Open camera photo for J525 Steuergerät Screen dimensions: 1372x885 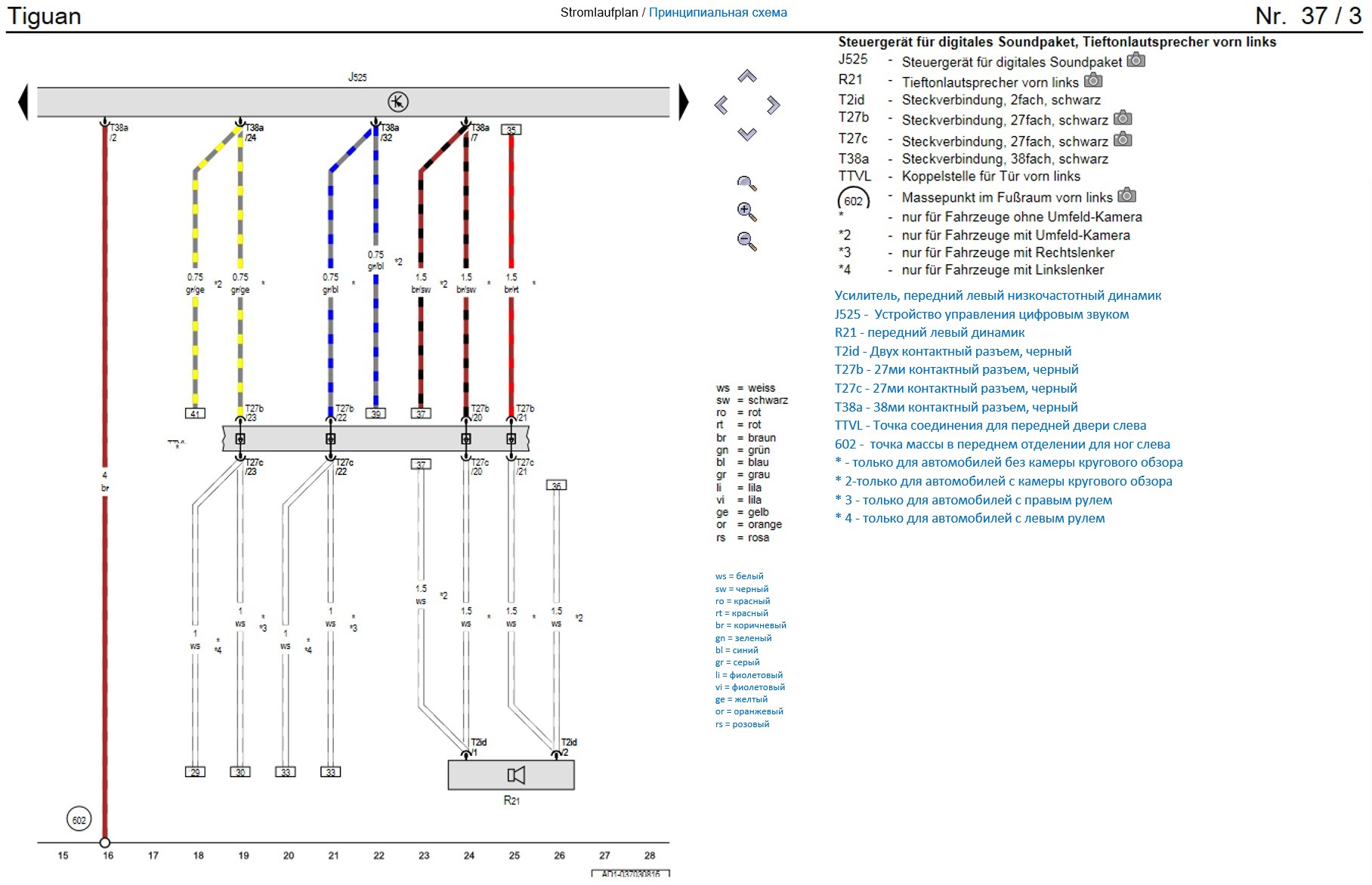click(x=1136, y=60)
